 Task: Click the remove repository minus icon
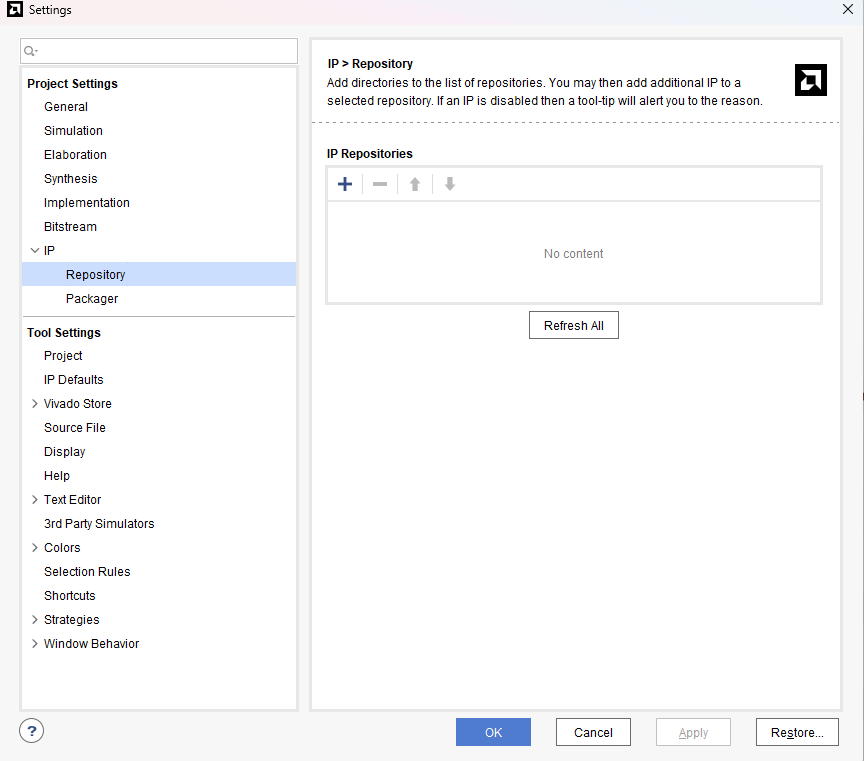coord(380,184)
